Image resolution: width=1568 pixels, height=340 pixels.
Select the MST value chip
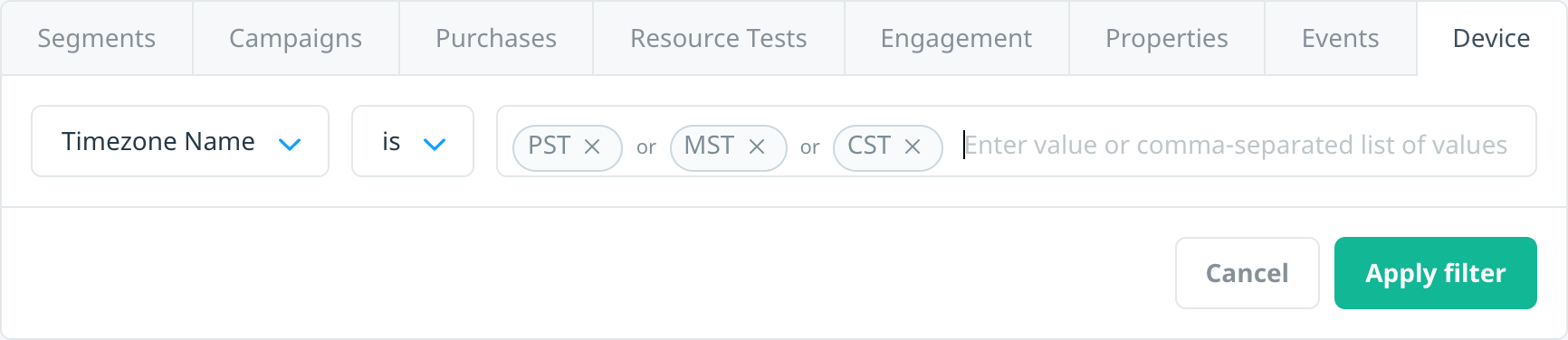click(x=729, y=147)
